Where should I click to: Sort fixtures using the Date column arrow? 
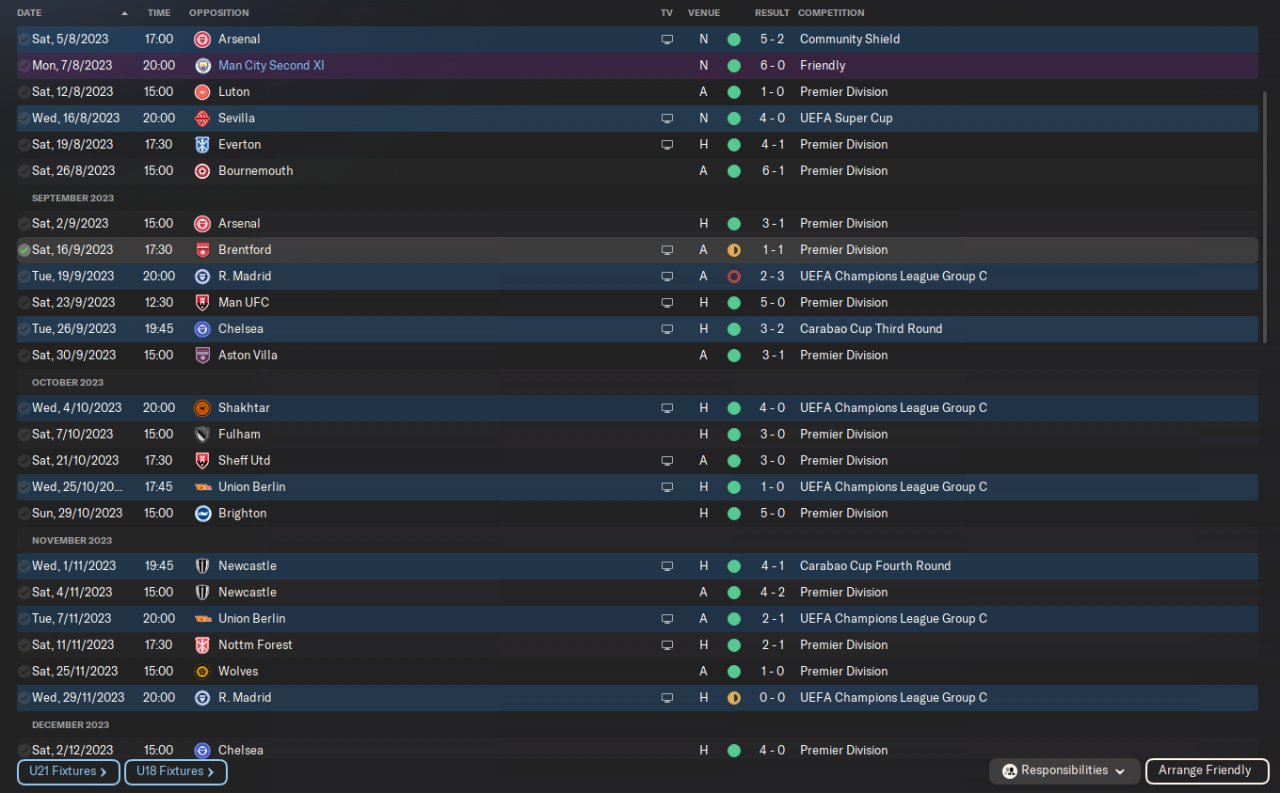pyautogui.click(x=124, y=13)
